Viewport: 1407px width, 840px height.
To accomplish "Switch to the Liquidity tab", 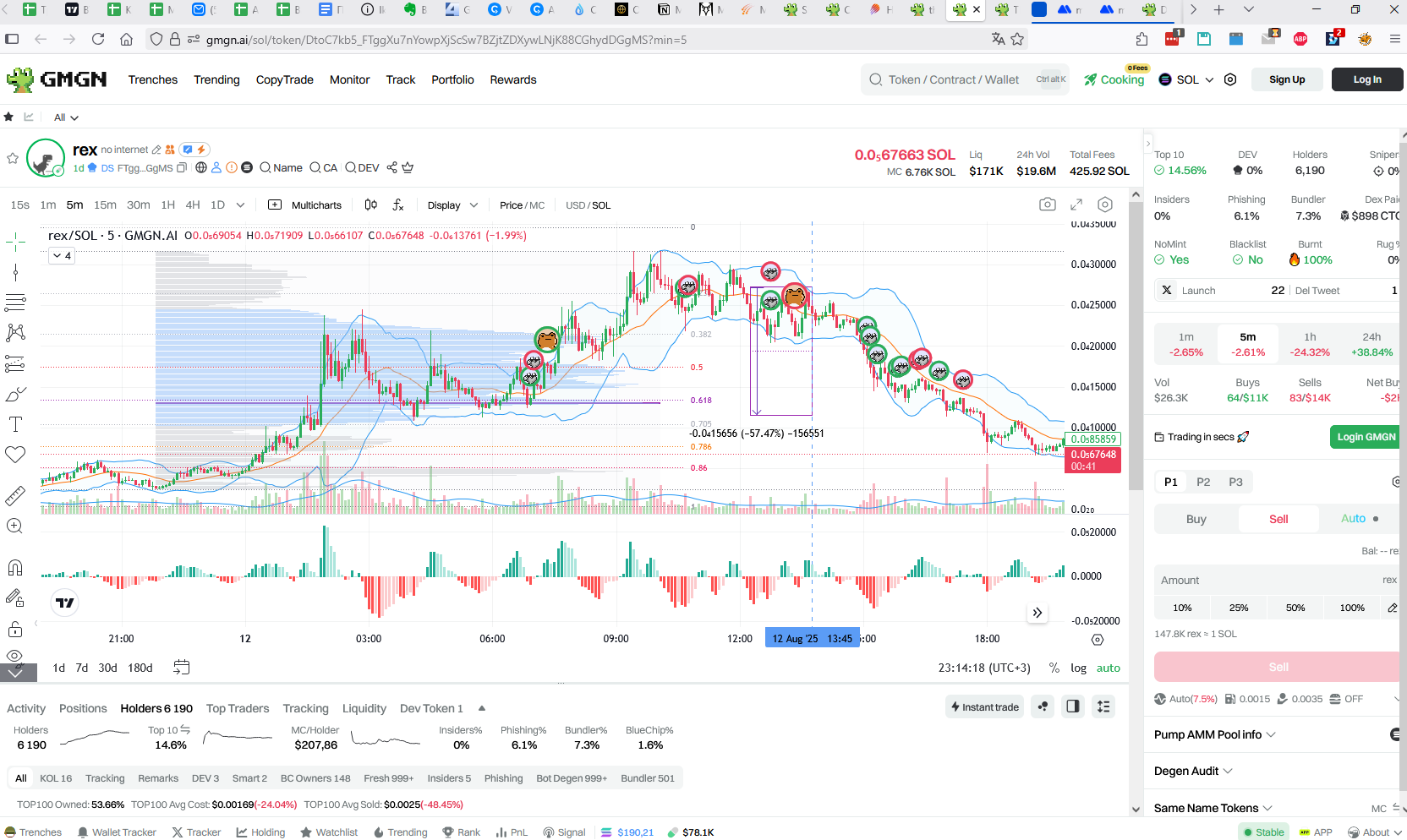I will 364,708.
